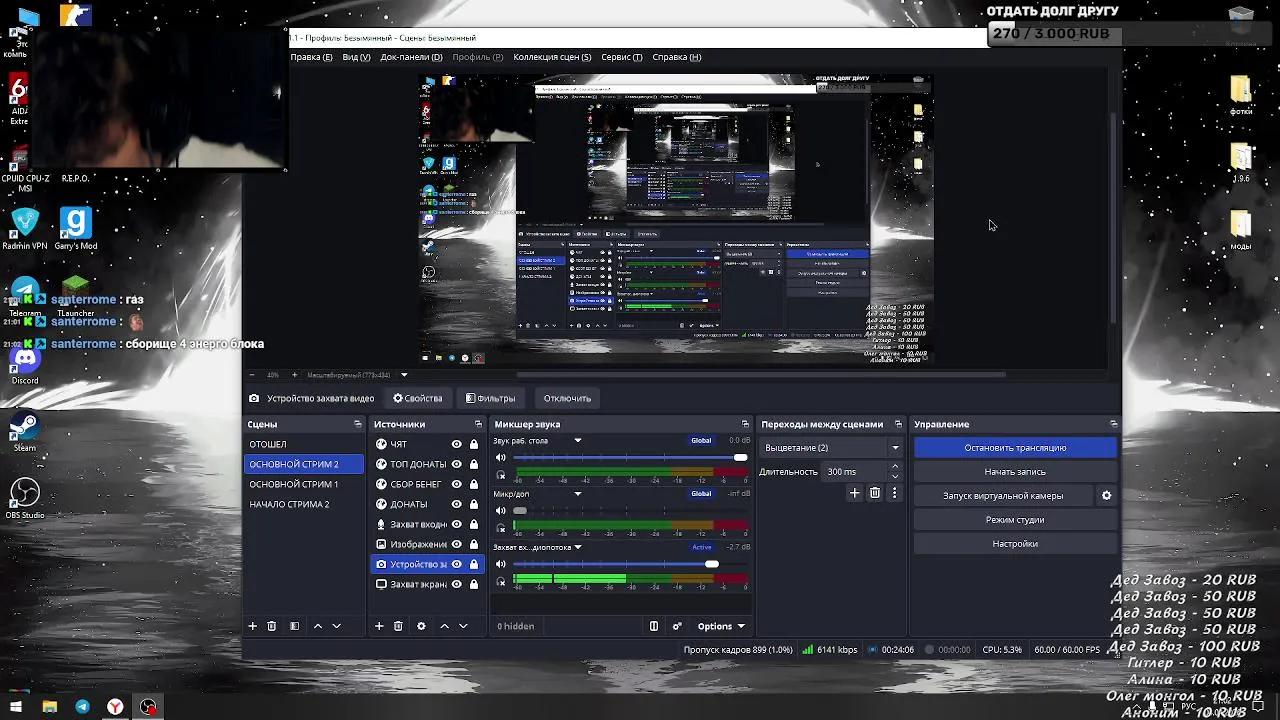Toggle monitoring headphone icon for Звук раб. стола

(x=501, y=475)
